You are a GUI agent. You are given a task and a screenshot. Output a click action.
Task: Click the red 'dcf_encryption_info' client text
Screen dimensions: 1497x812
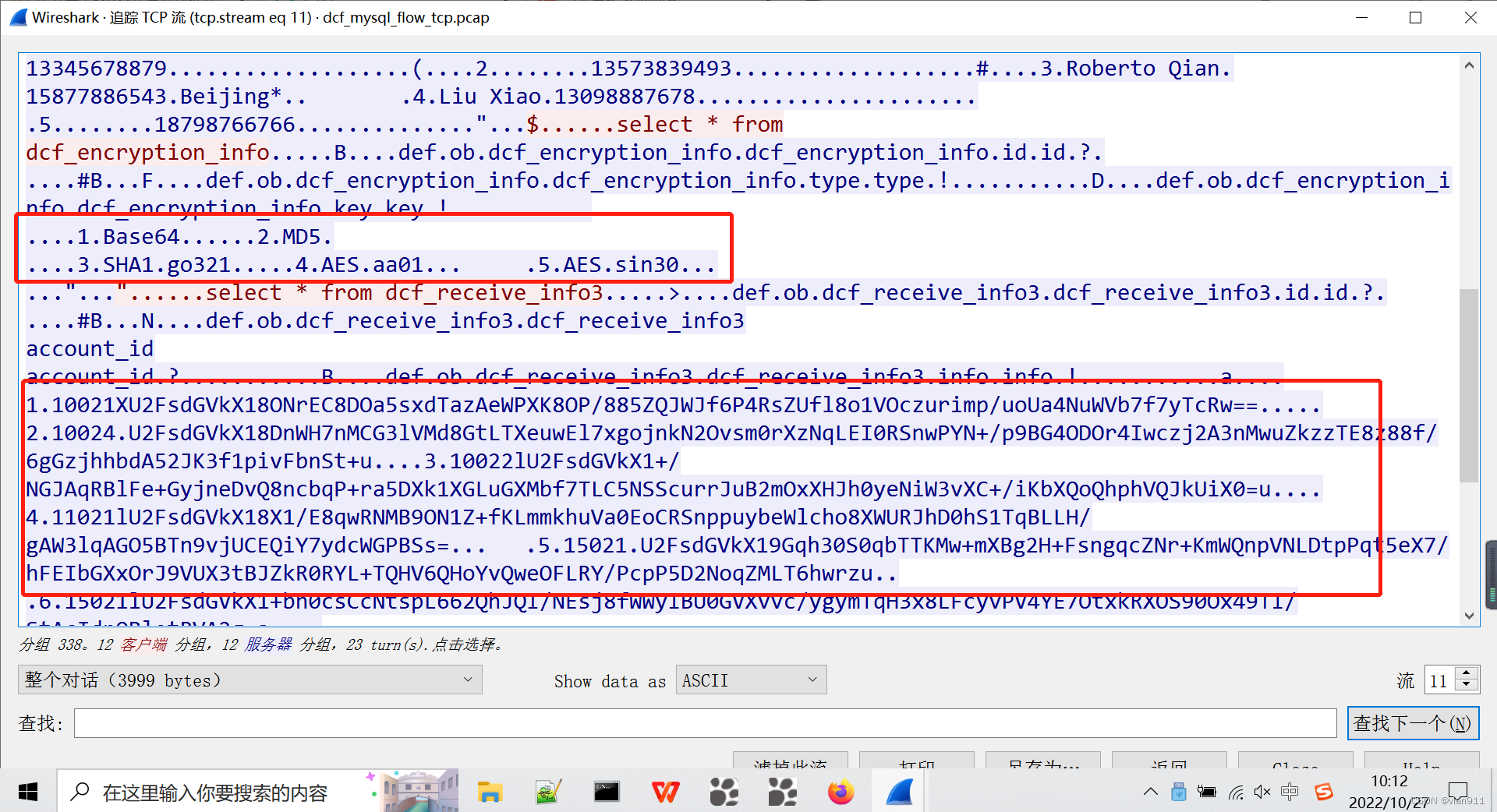tap(148, 153)
